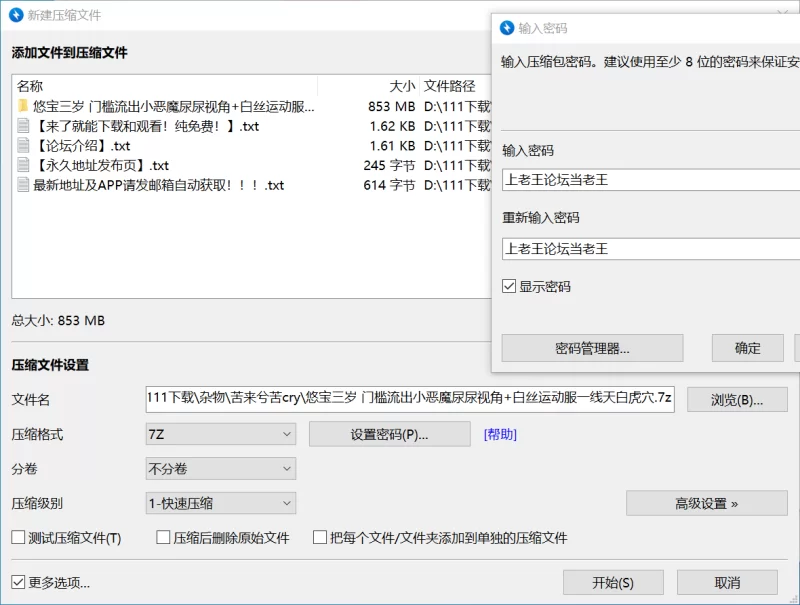Screen dimensions: 800x605
Task: Confirm password with 确定 button
Action: [x=748, y=348]
